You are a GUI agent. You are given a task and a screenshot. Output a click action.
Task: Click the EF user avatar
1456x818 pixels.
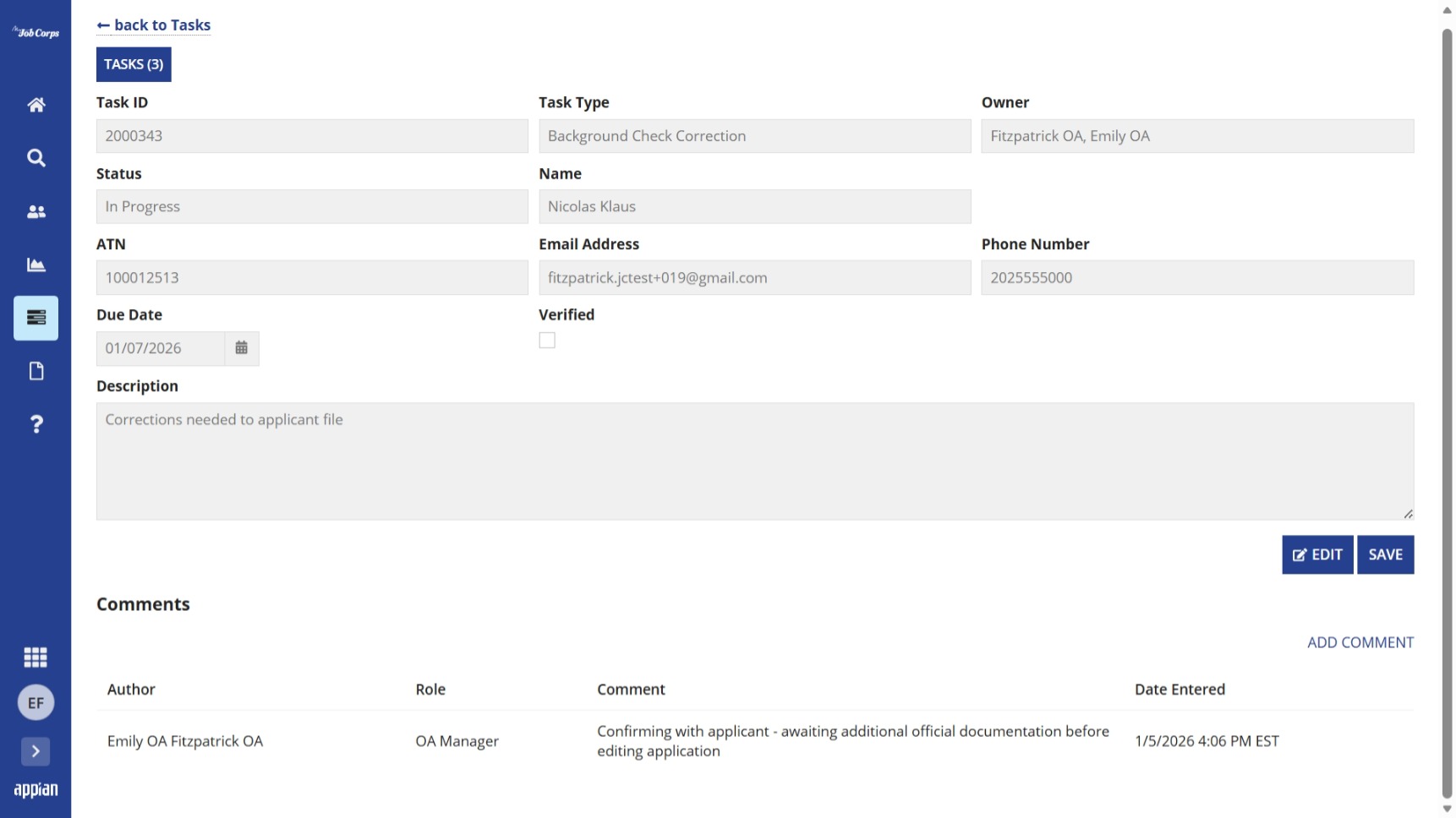click(36, 702)
